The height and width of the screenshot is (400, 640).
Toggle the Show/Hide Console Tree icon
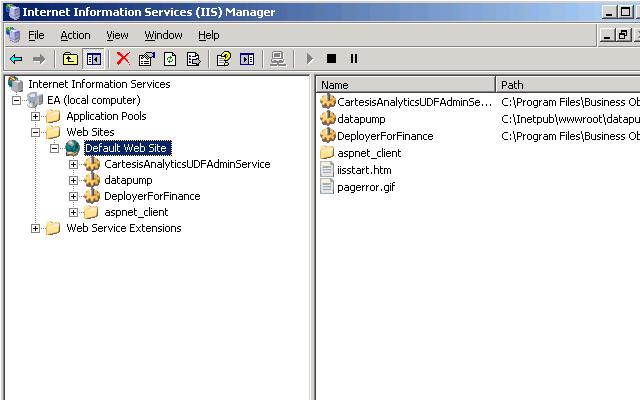click(x=94, y=59)
